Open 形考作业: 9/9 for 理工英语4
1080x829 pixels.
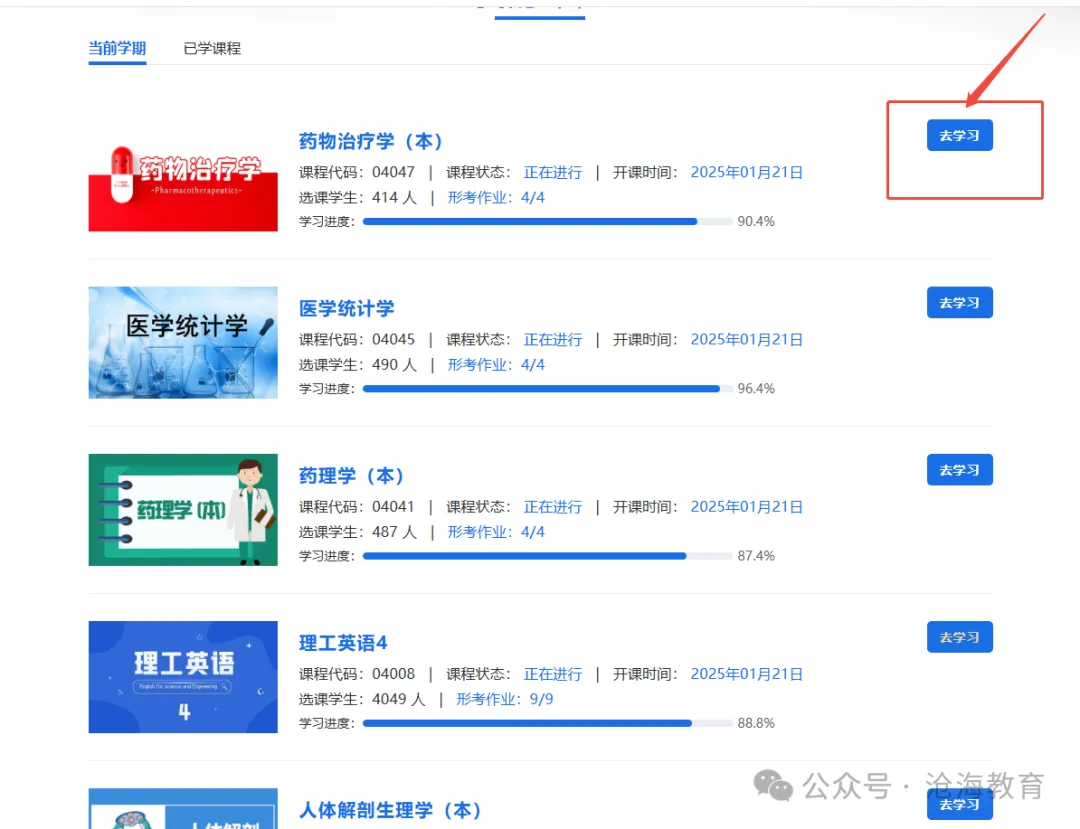pos(505,700)
